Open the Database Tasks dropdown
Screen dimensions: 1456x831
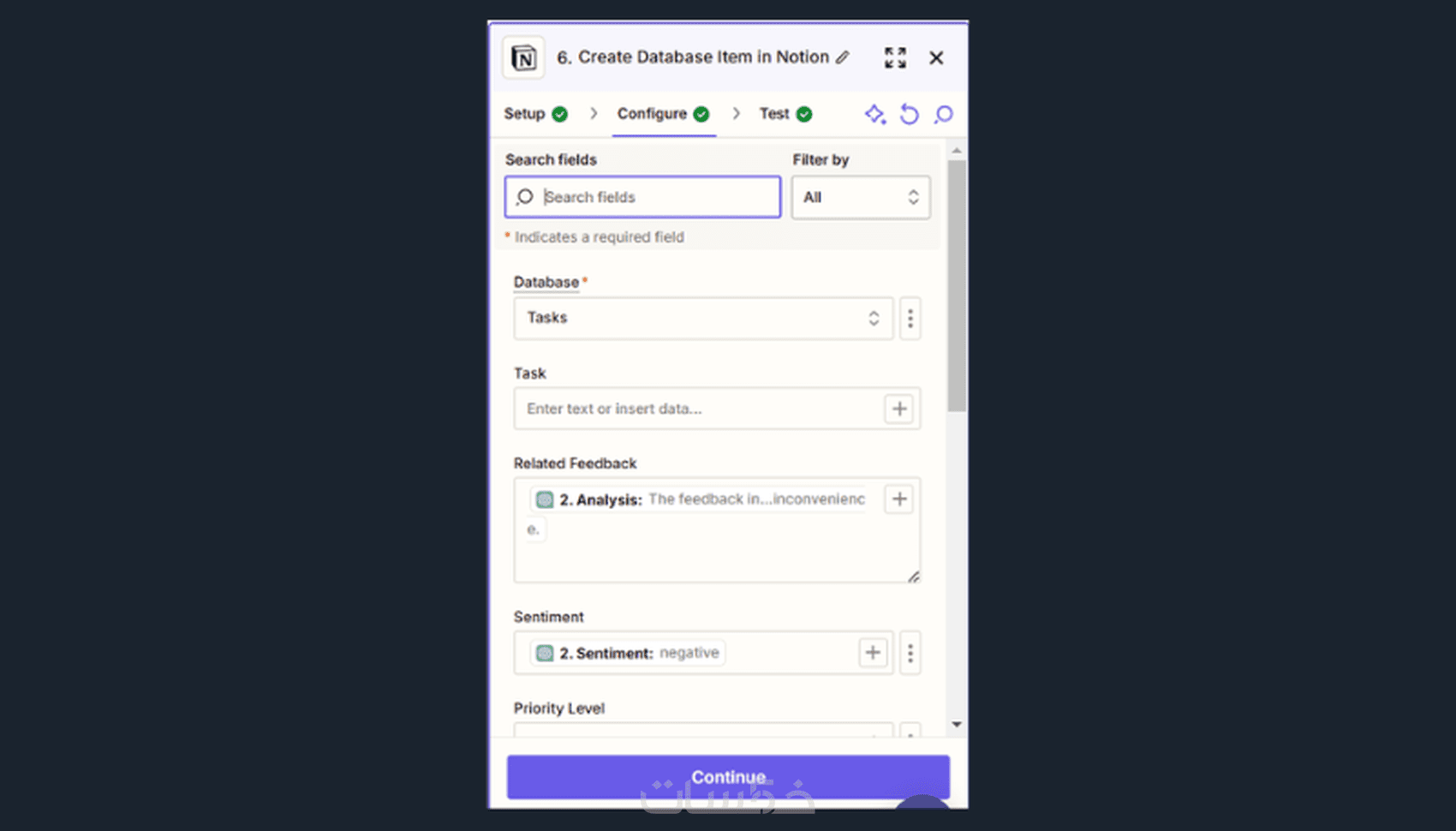point(702,318)
